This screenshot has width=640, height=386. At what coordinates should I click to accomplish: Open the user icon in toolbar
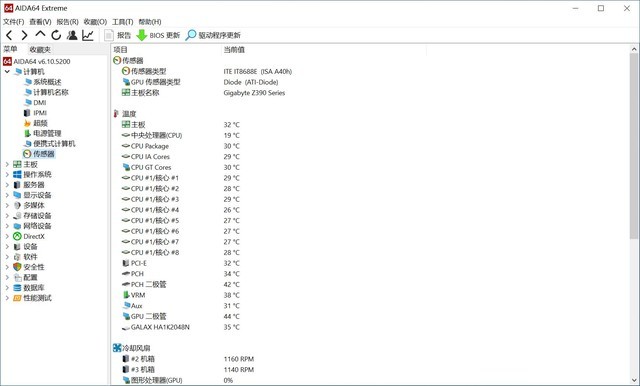coord(72,35)
